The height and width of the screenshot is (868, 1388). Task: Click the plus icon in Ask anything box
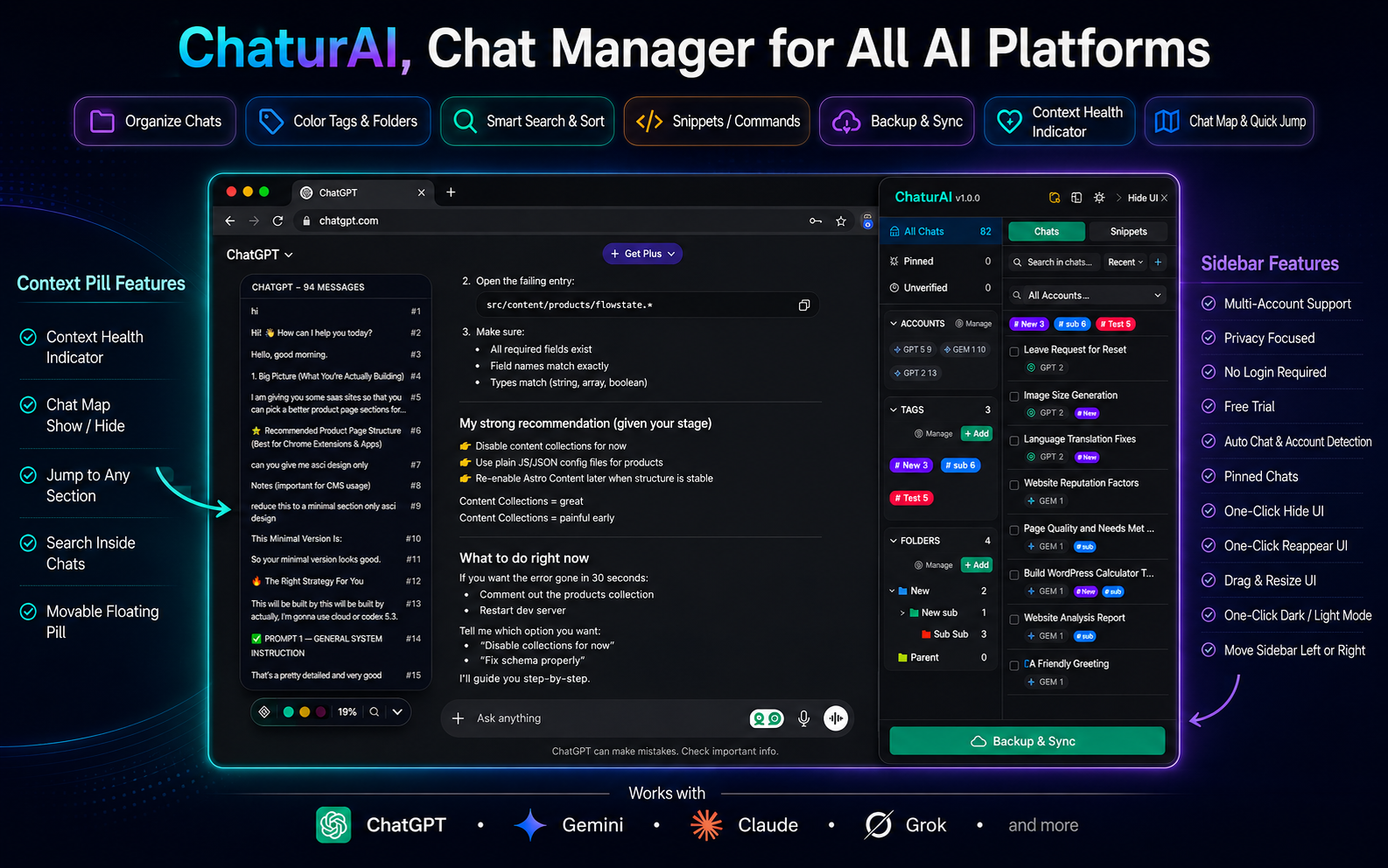tap(458, 718)
